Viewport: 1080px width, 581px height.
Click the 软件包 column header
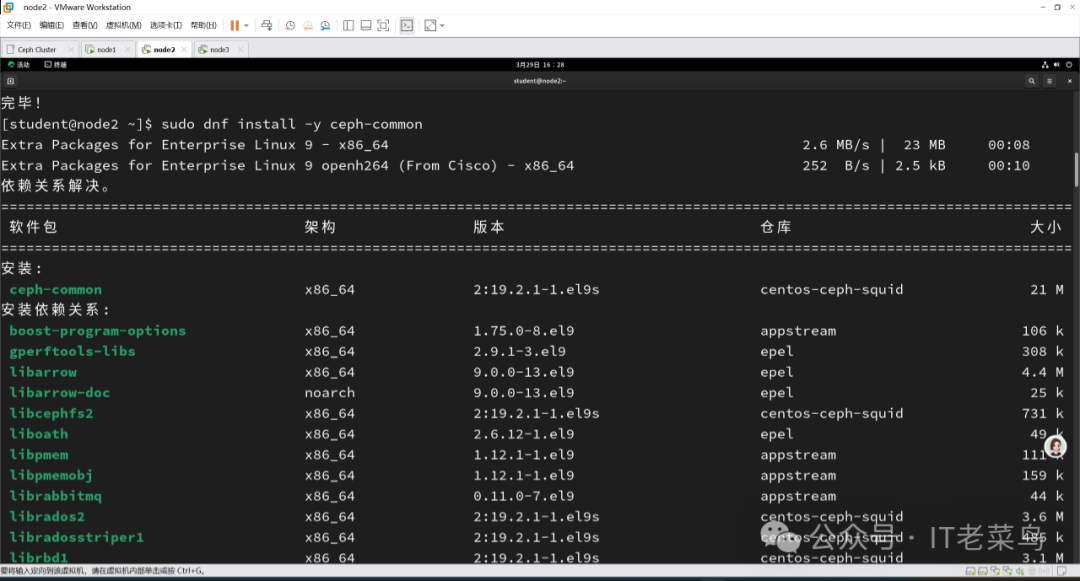coord(33,227)
